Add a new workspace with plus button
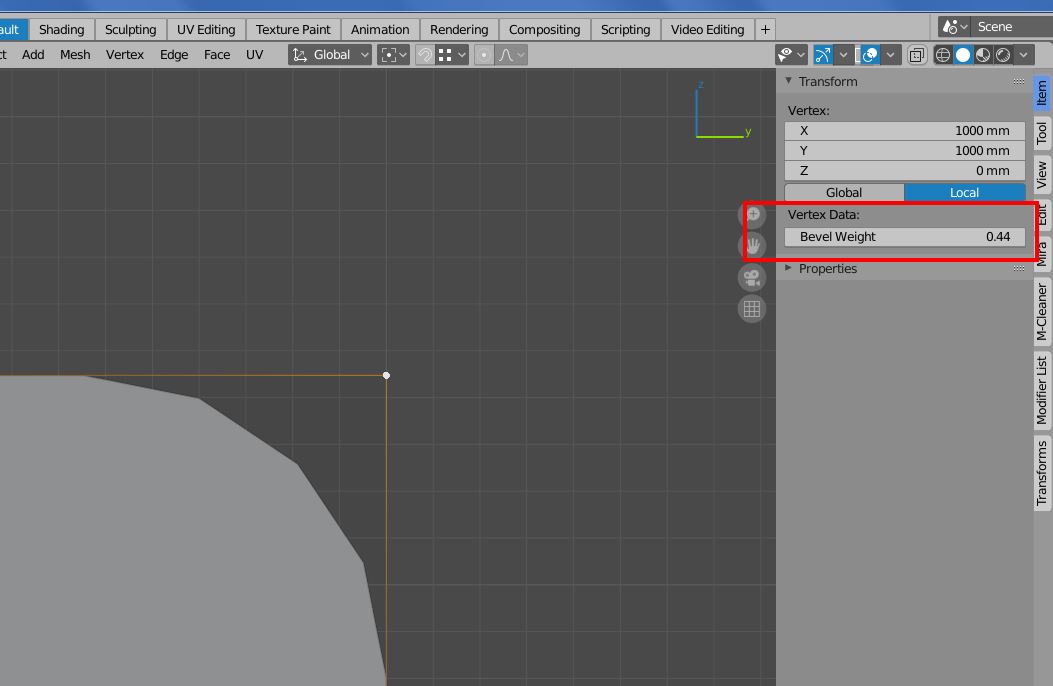The height and width of the screenshot is (686, 1053). pyautogui.click(x=765, y=30)
